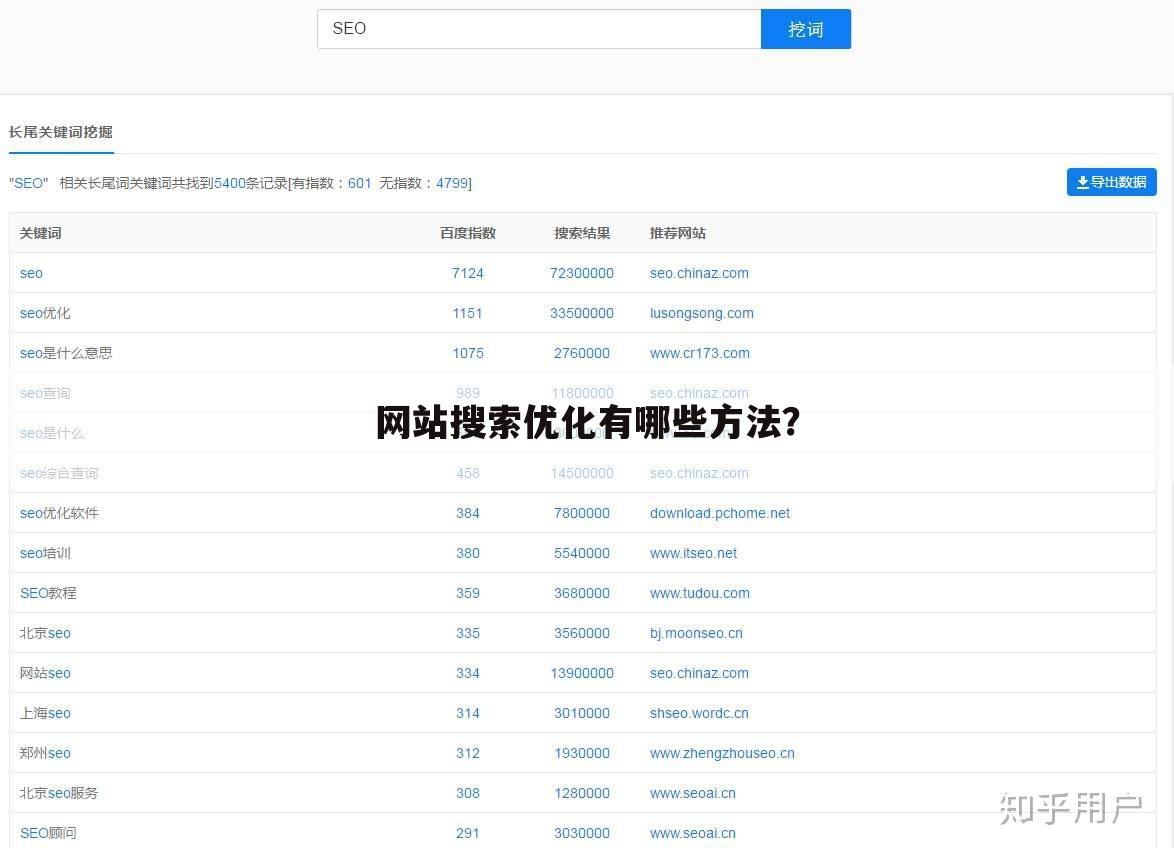Click the SEO search input field
Image resolution: width=1174 pixels, height=848 pixels.
(539, 29)
